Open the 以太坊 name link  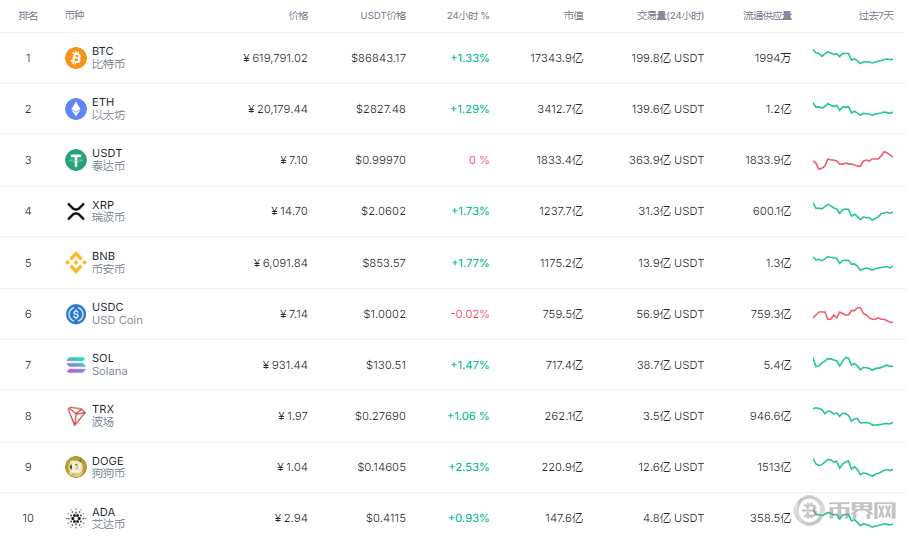108,115
